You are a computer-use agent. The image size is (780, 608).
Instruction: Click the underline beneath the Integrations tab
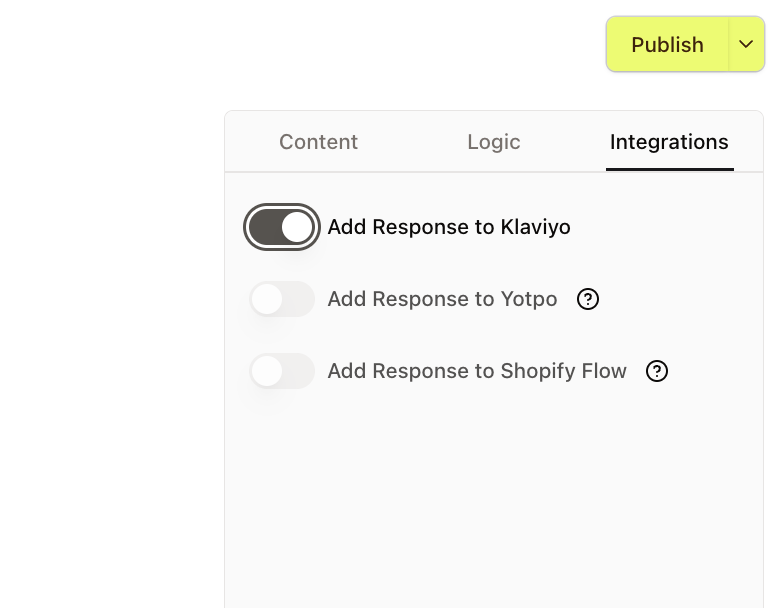coord(669,169)
